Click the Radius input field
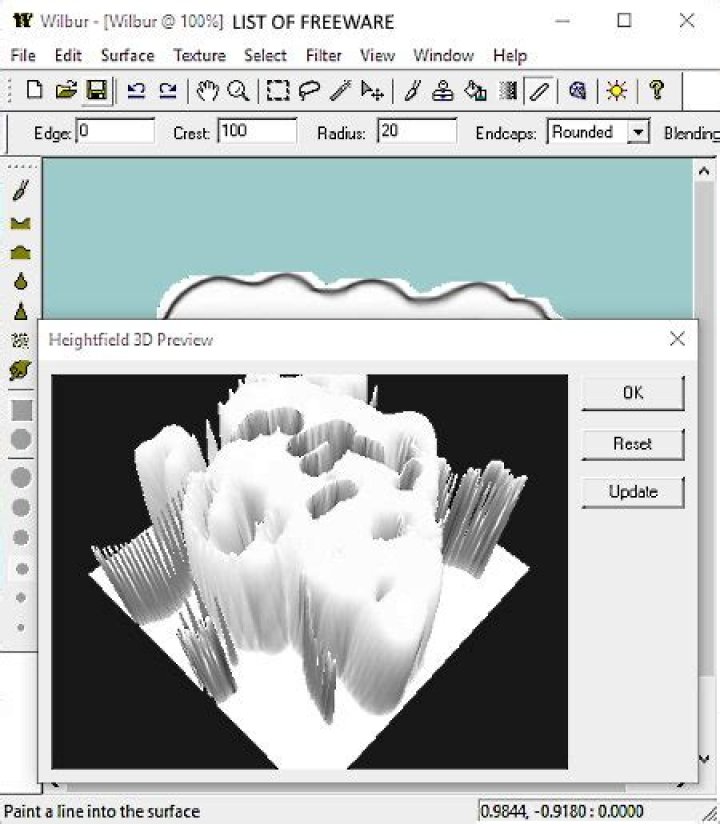This screenshot has height=824, width=720. 416,132
